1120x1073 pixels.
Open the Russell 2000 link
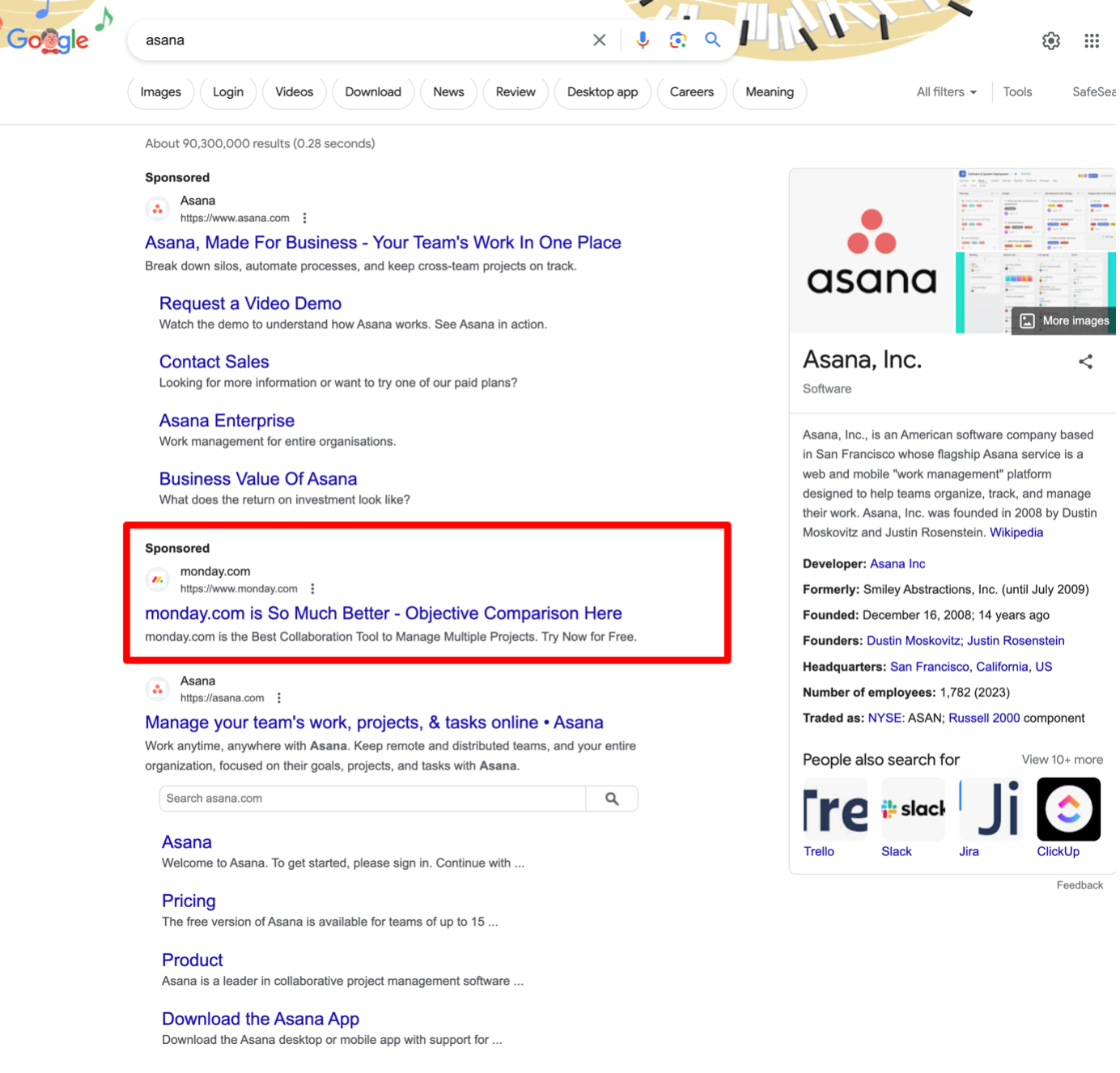point(984,719)
